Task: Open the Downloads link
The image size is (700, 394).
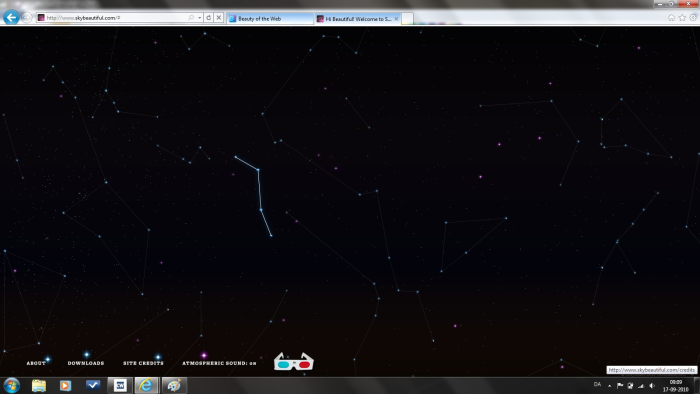Action: (86, 363)
